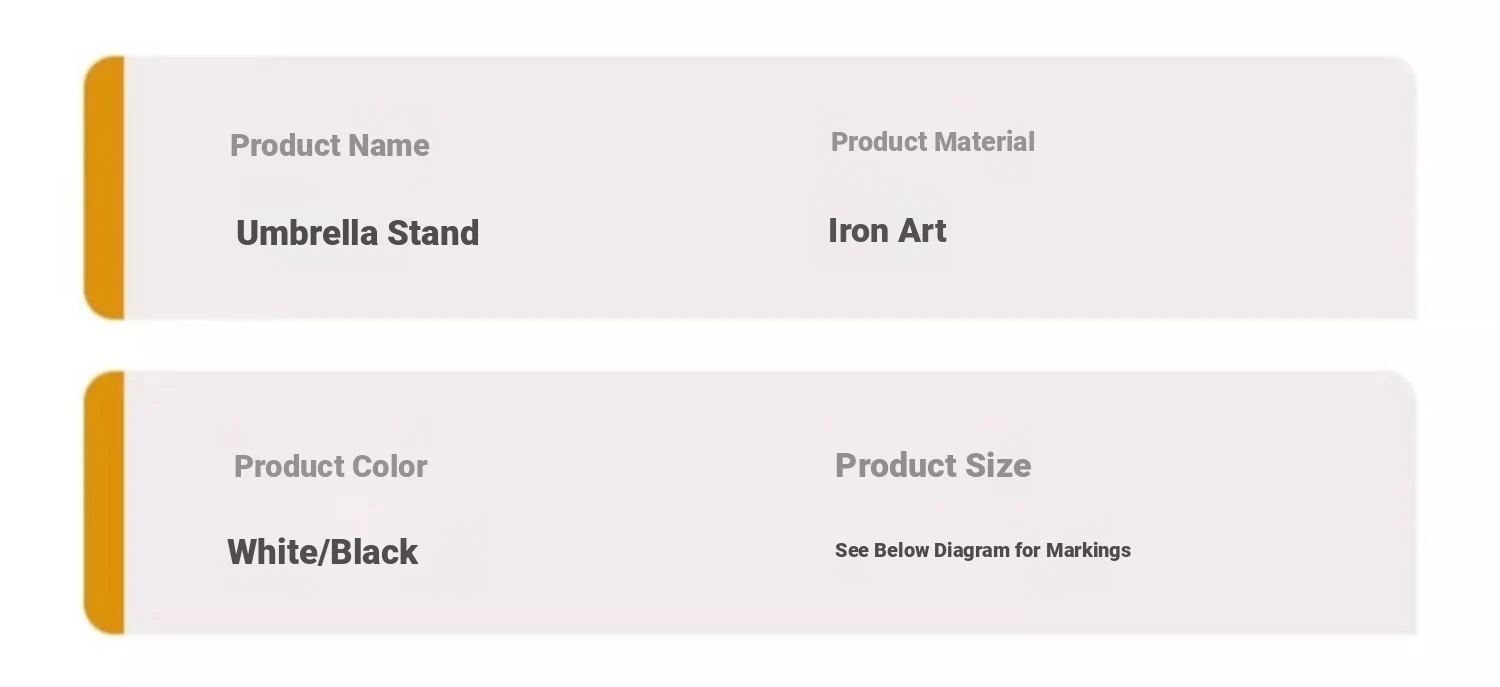Click the Product Color heading

(330, 467)
